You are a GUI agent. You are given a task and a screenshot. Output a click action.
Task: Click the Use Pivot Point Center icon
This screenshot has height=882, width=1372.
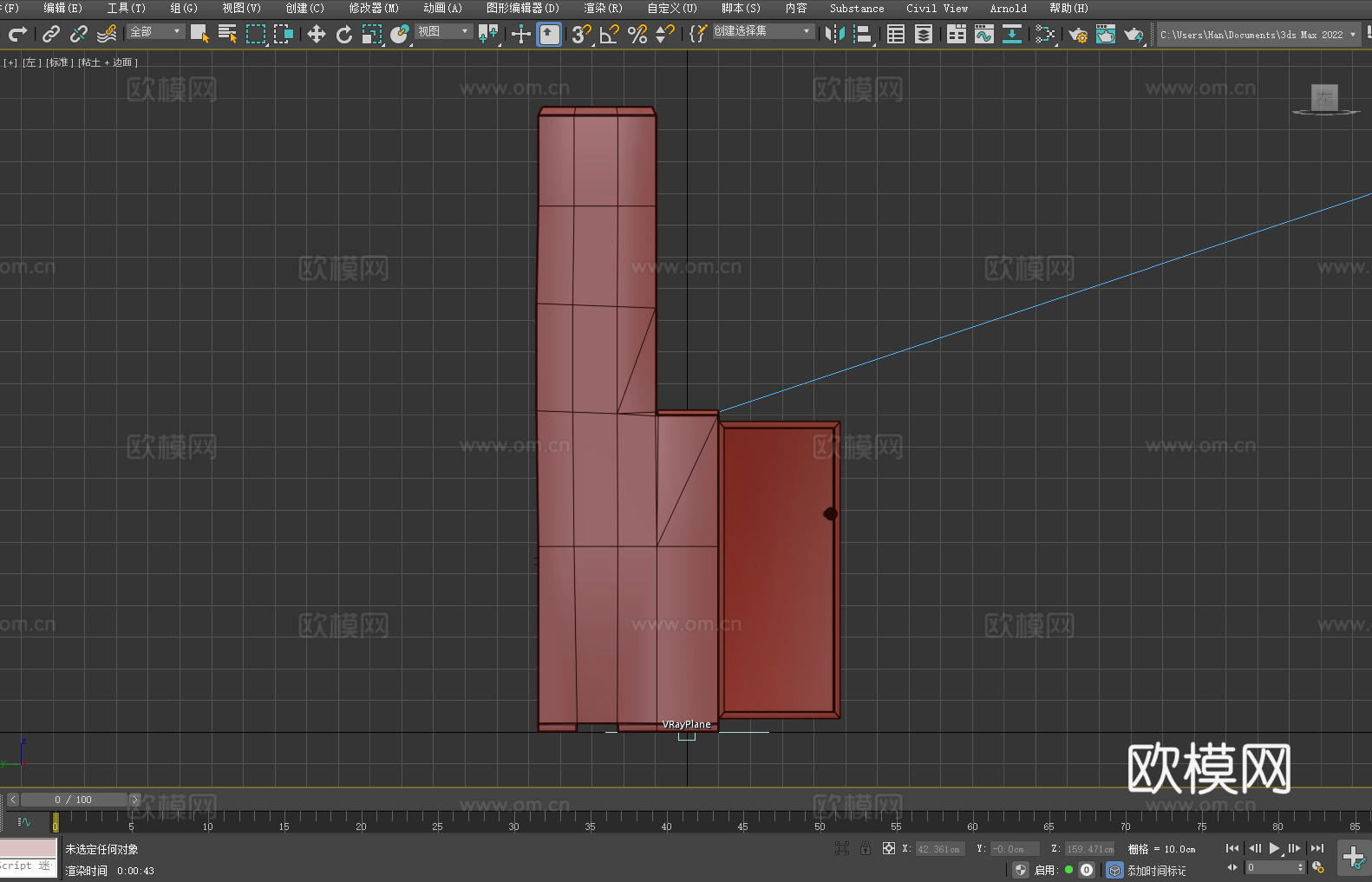click(x=488, y=34)
